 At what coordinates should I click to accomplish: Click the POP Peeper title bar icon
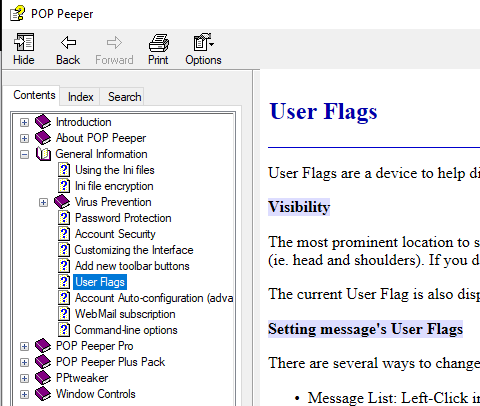coord(17,14)
